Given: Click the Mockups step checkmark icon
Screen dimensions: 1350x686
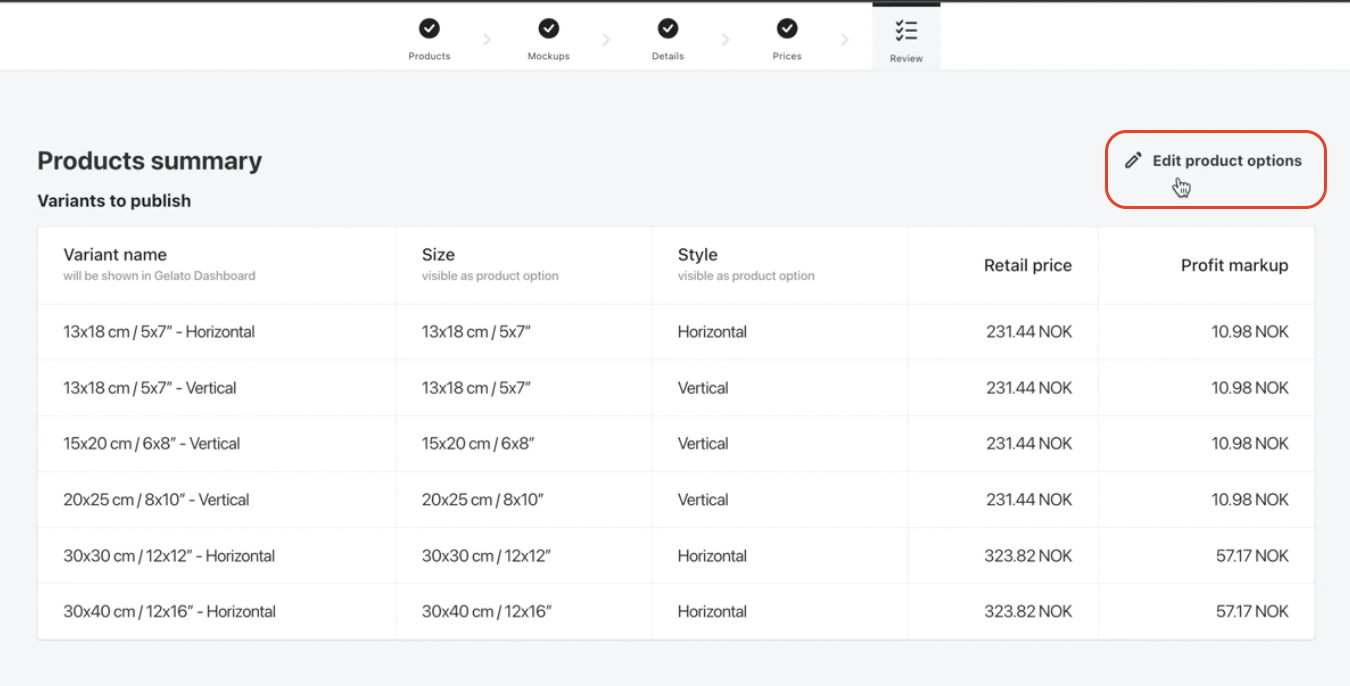Looking at the screenshot, I should (x=549, y=29).
